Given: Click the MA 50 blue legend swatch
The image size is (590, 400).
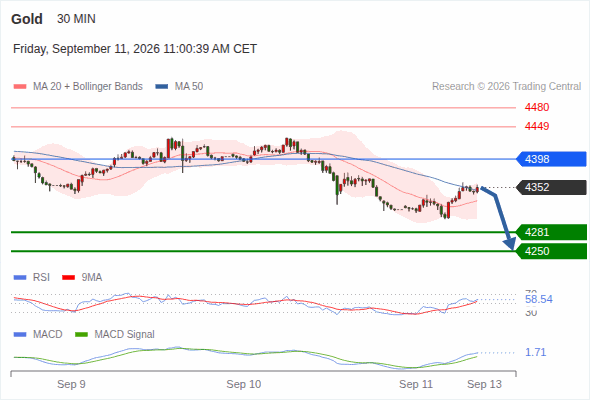Looking at the screenshot, I should point(162,87).
